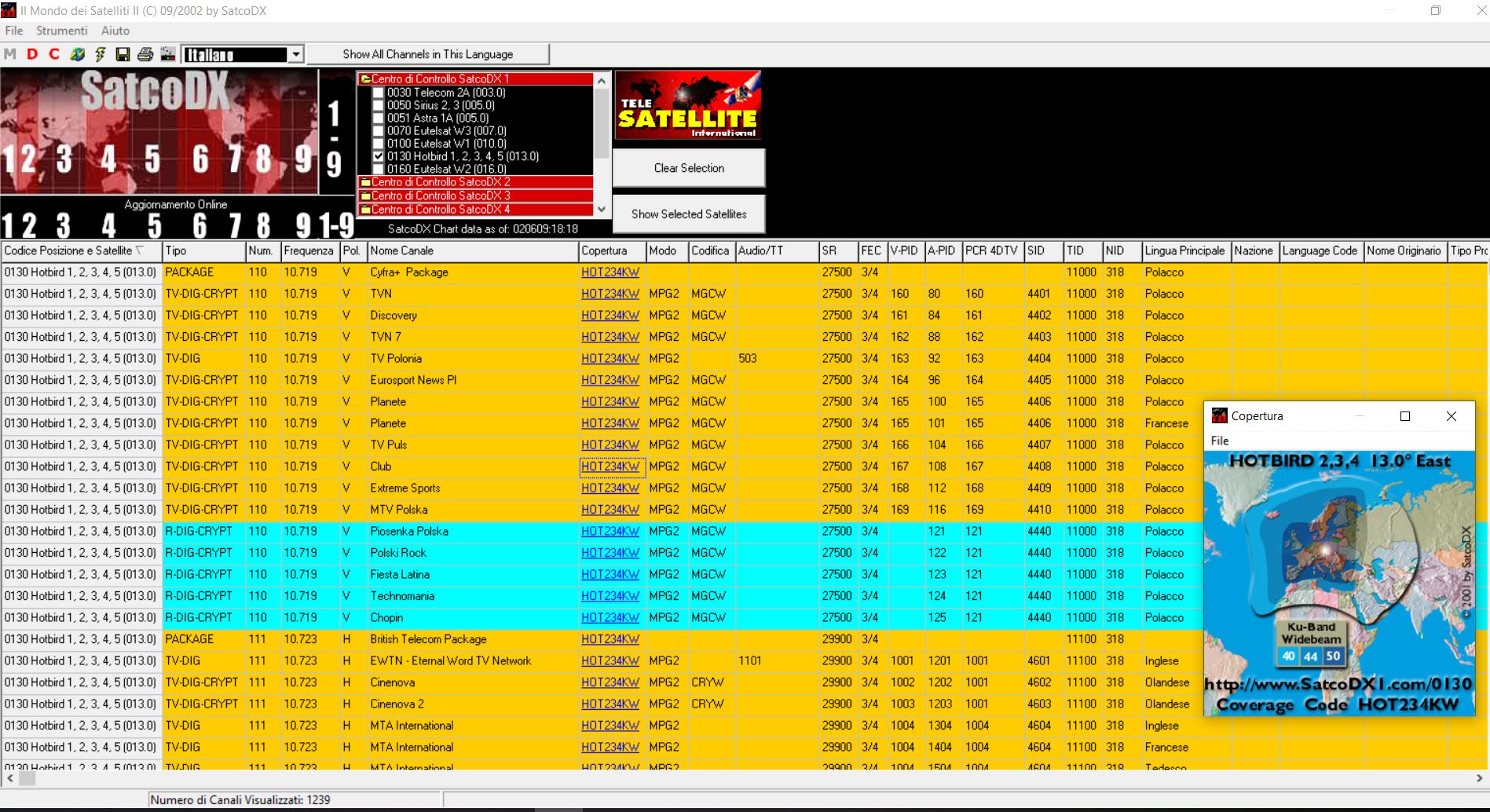
Task: Open File menu in Copertura window
Action: 1220,441
